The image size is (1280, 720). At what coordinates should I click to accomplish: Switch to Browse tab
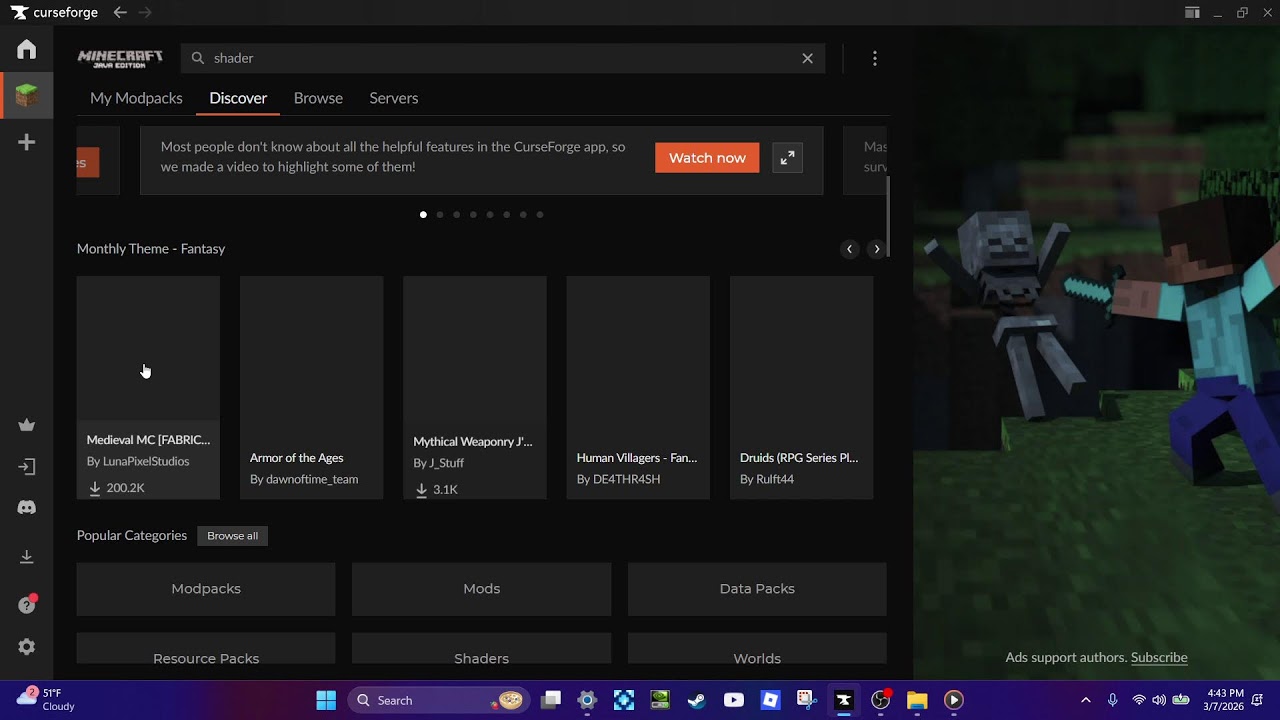318,98
